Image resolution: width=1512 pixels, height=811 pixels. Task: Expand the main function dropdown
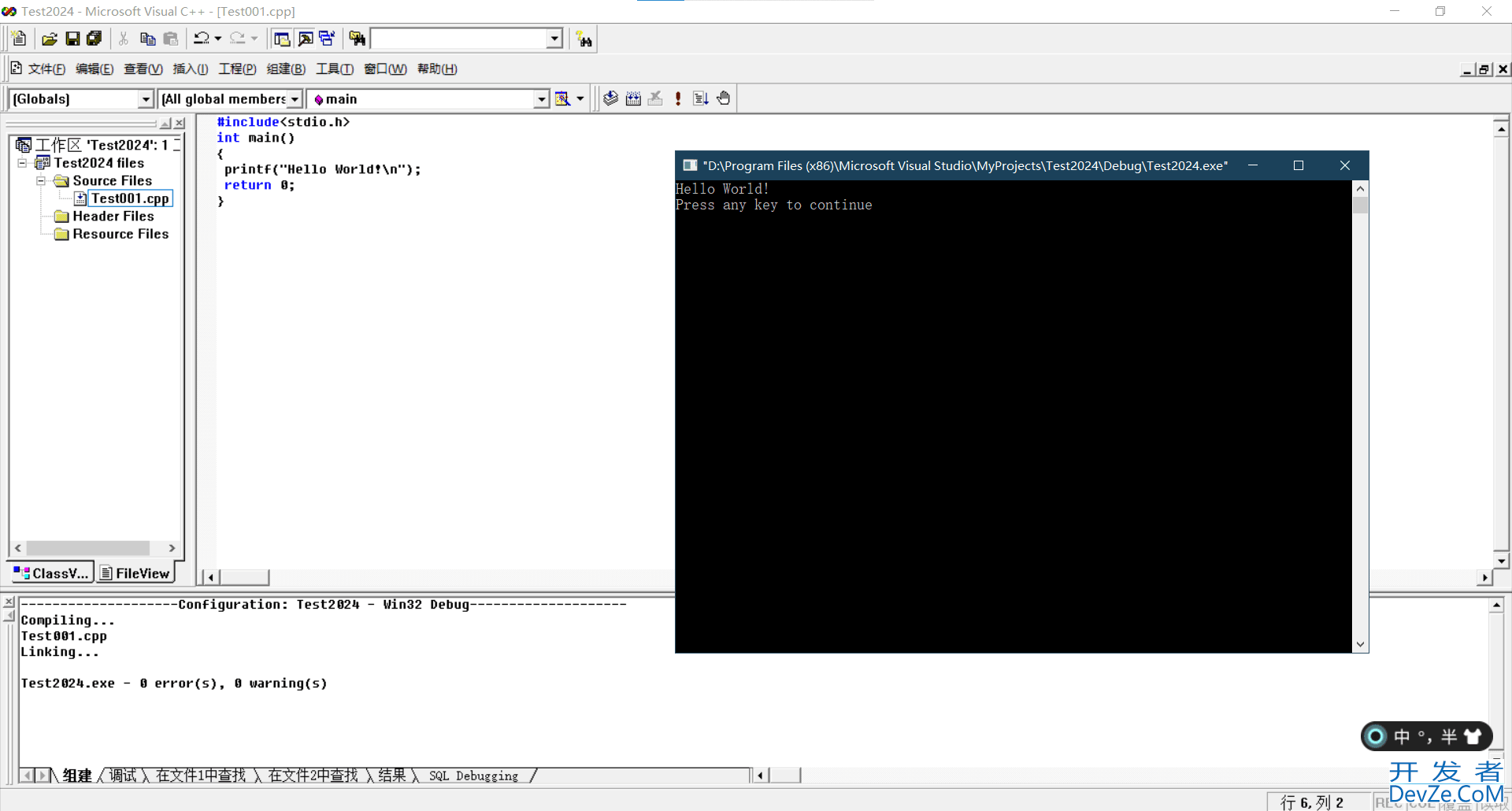pyautogui.click(x=542, y=99)
